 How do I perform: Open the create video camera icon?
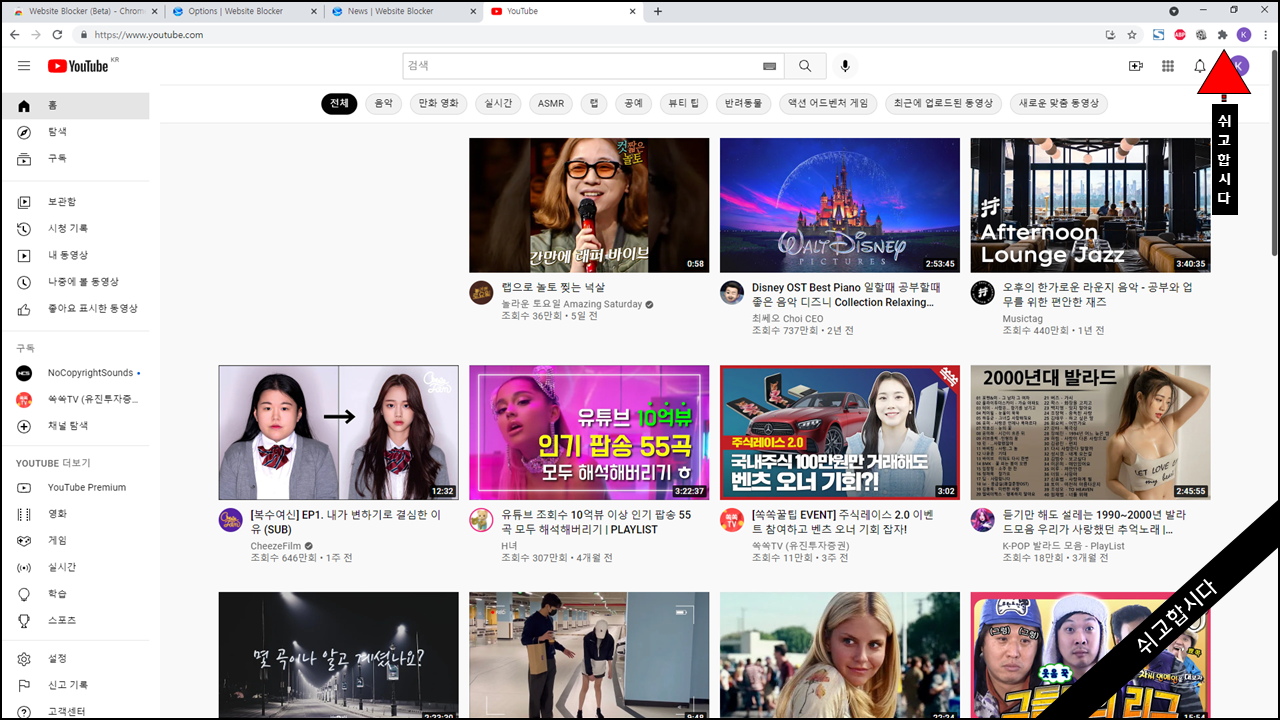(1135, 66)
